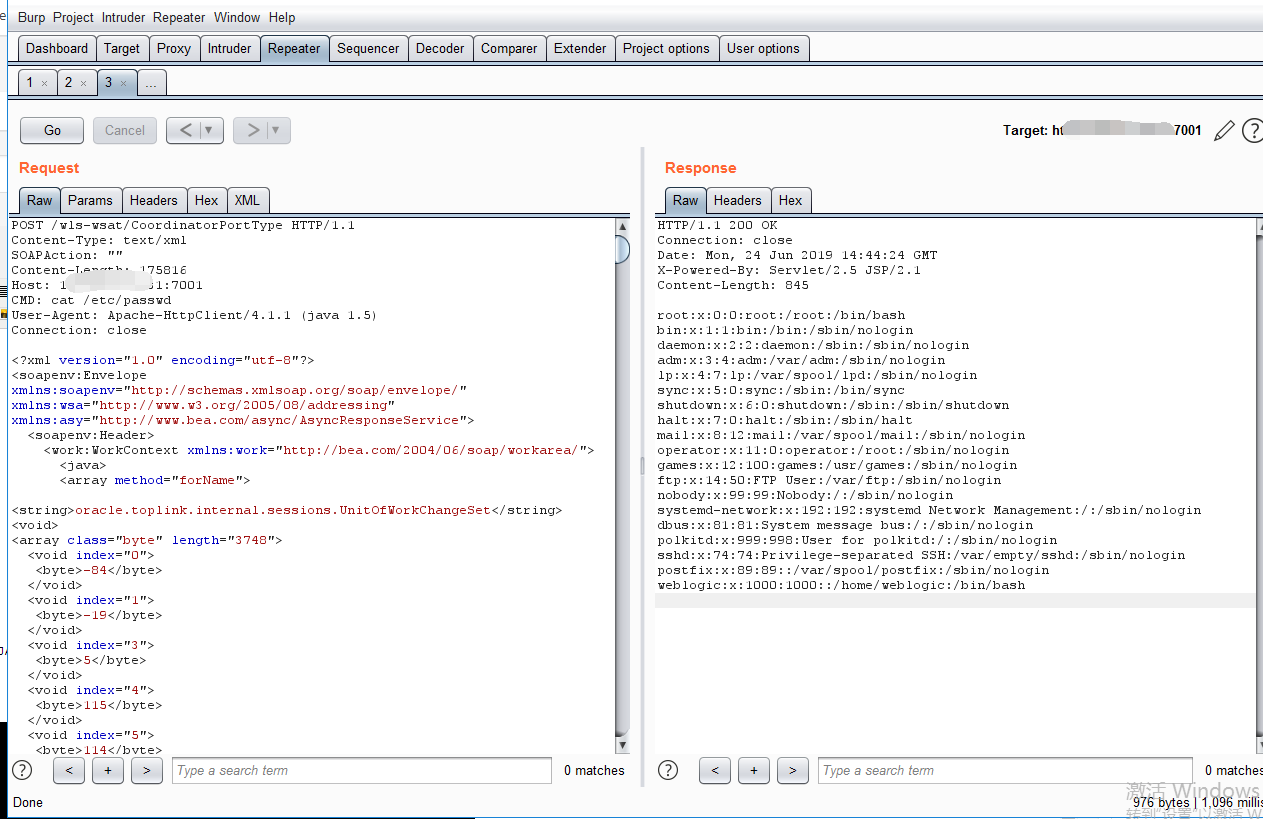Screen dimensions: 1263x819
Task: Click request search plus options button
Action: coord(107,770)
